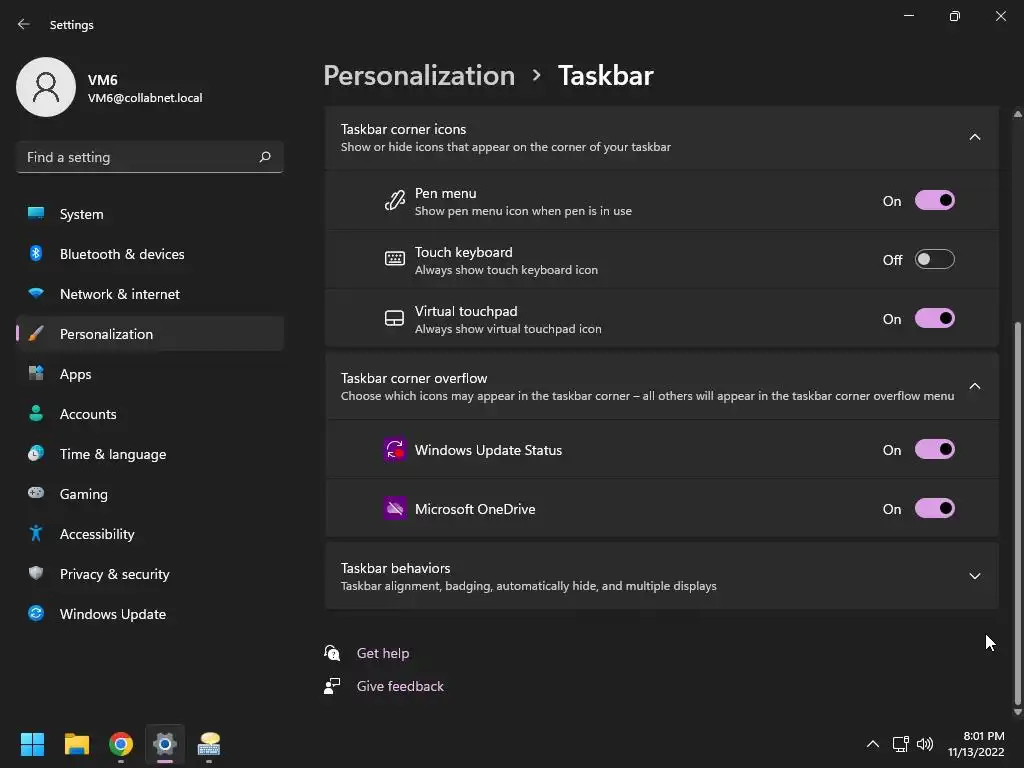Open Chrome from the taskbar
The height and width of the screenshot is (768, 1024).
coord(121,744)
